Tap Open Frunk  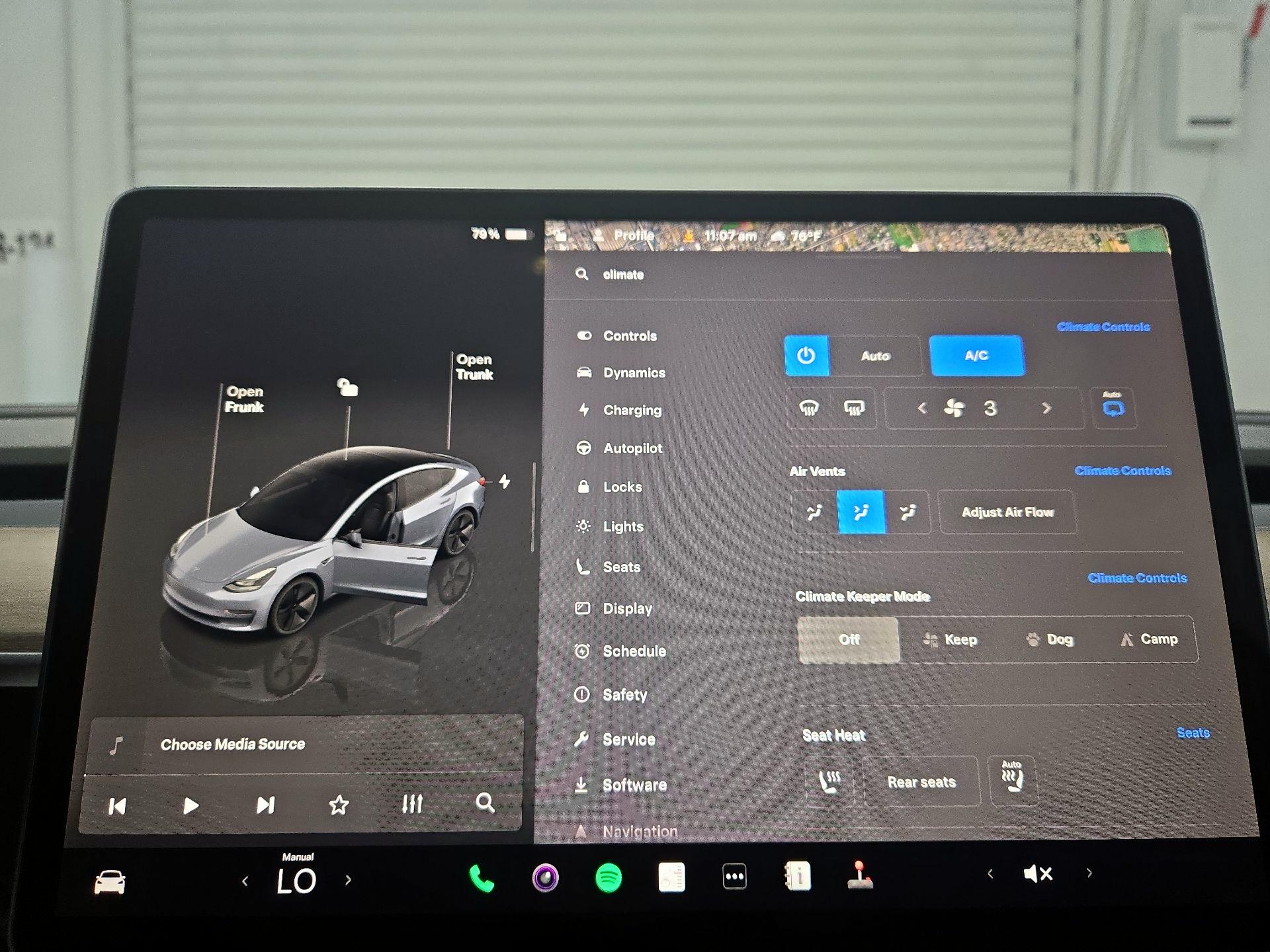tap(244, 399)
